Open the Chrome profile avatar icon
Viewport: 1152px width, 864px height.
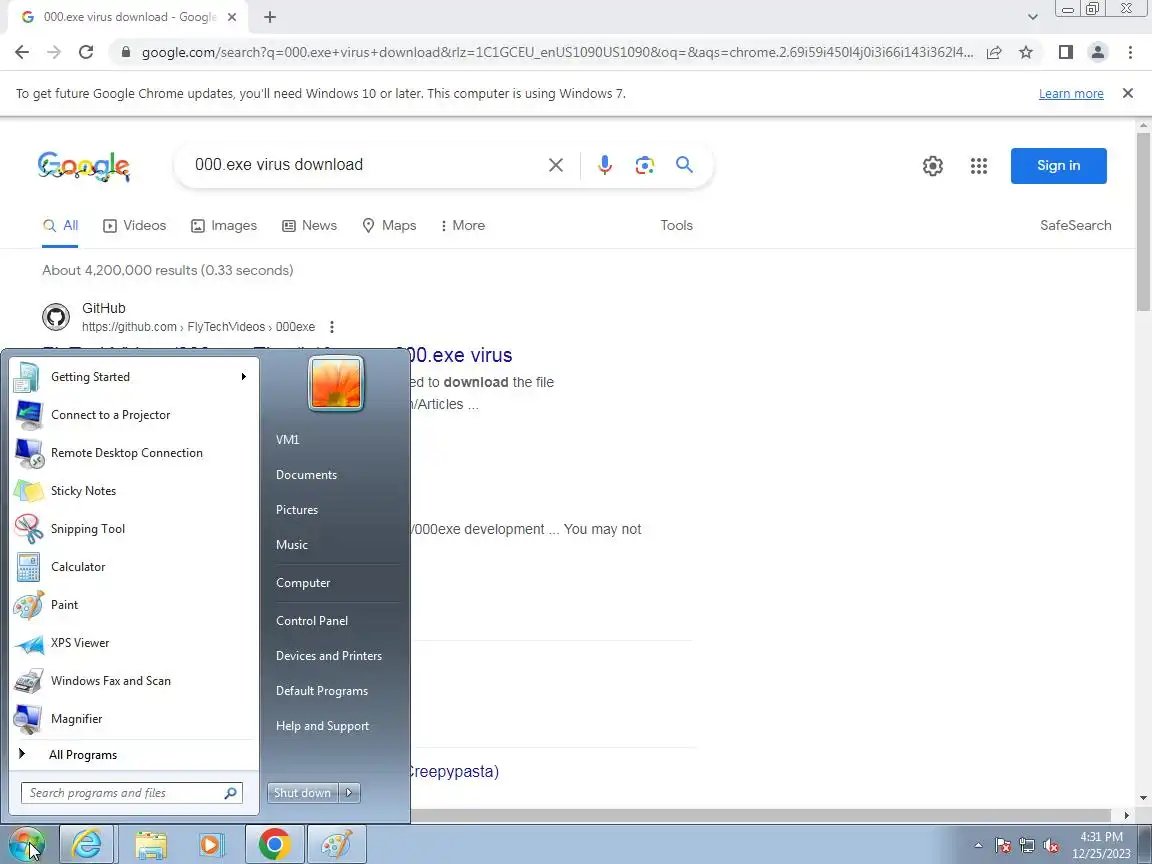[1098, 52]
